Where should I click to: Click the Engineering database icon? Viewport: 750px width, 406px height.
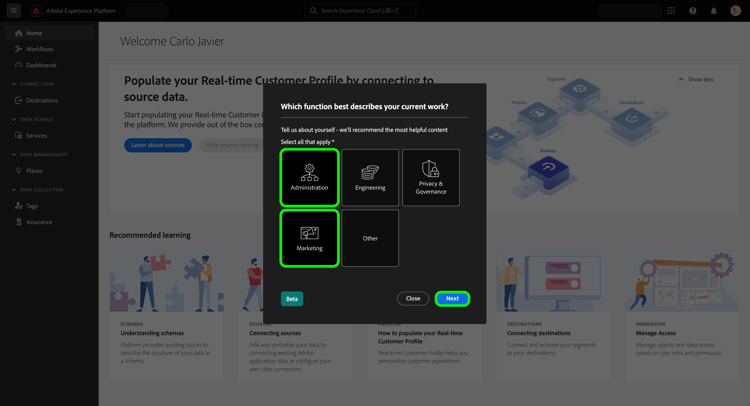click(370, 173)
